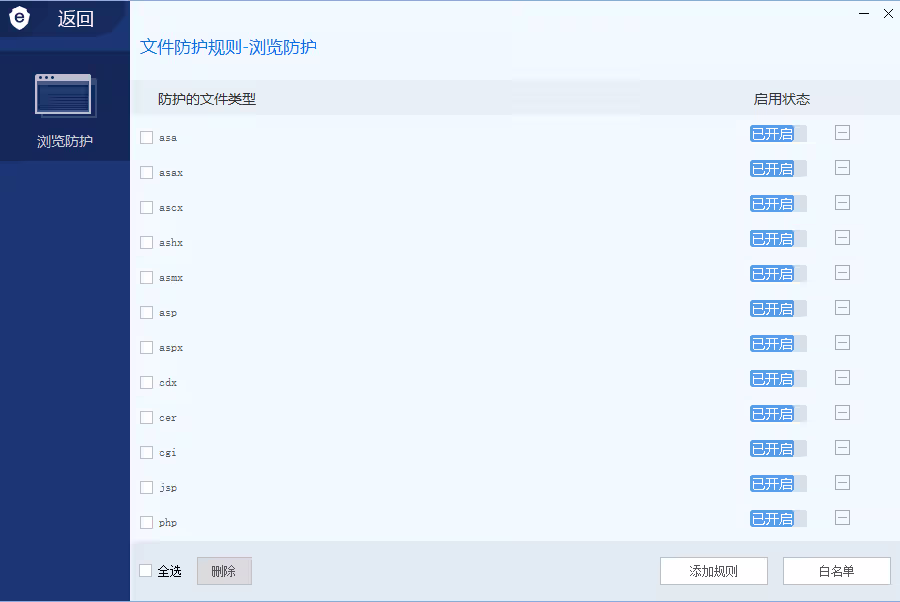Click the minus icon in the php row
900x602 pixels.
(842, 518)
